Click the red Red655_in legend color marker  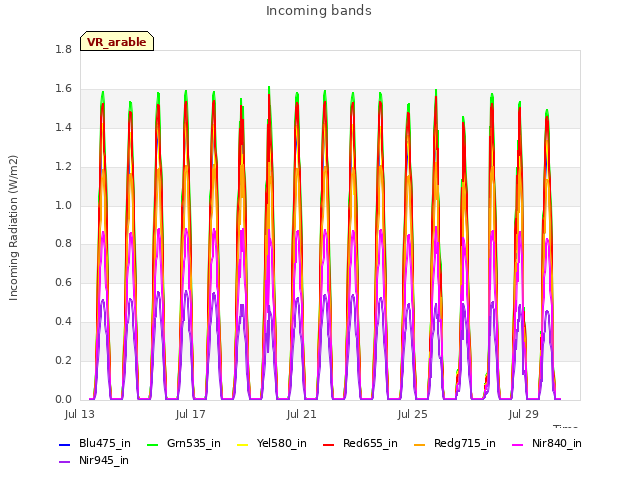(329, 444)
